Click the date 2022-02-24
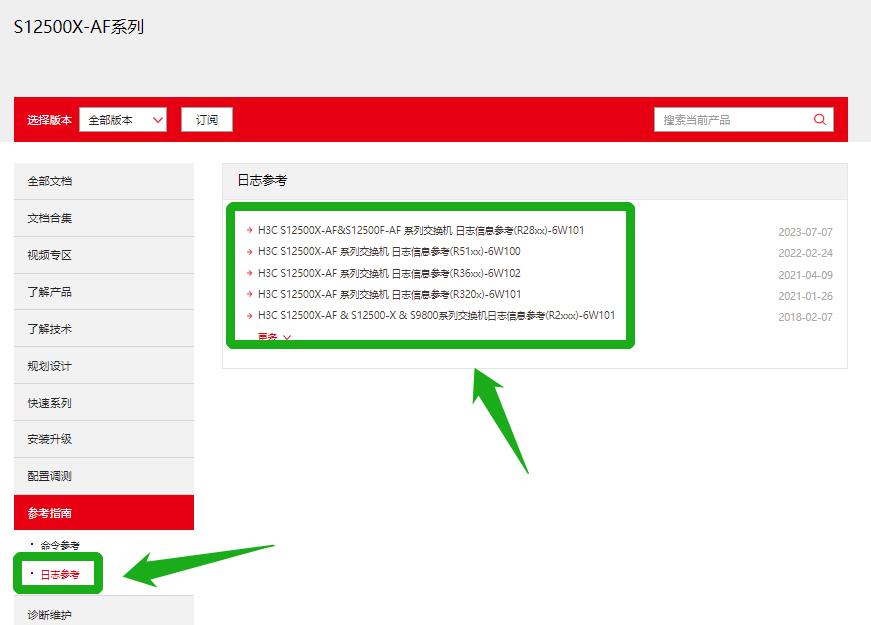Image resolution: width=871 pixels, height=625 pixels. 805,253
